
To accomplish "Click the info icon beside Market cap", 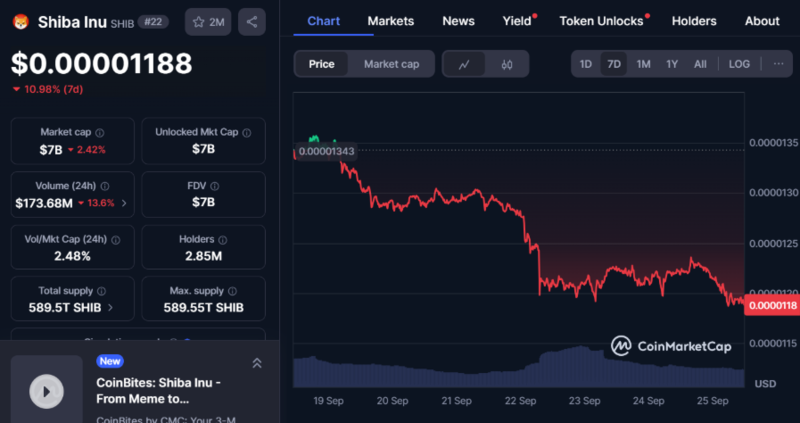I will pos(100,132).
